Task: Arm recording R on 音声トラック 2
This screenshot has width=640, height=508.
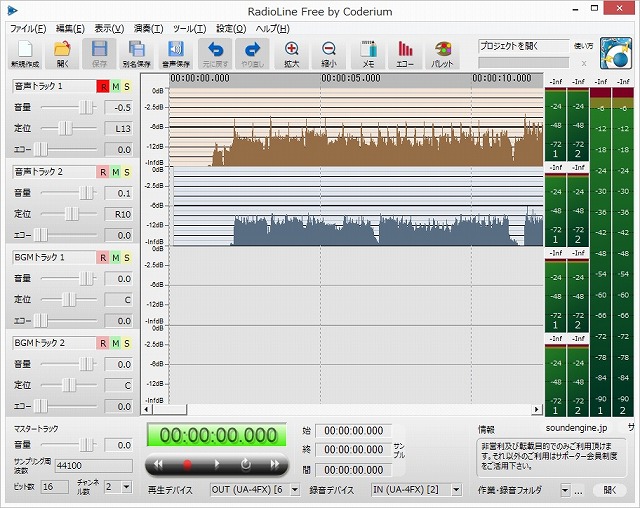Action: coord(103,172)
